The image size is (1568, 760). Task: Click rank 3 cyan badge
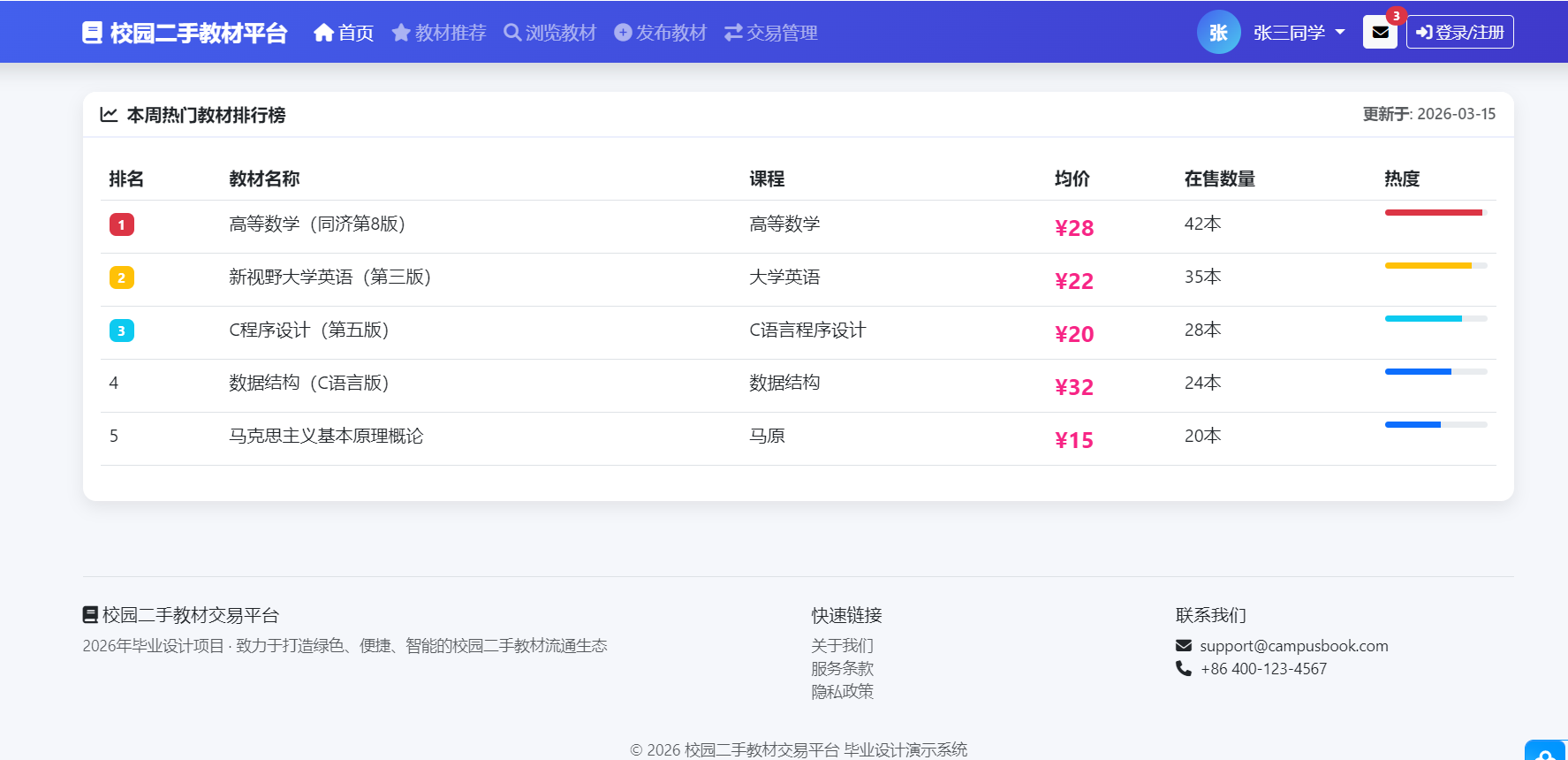pos(122,331)
